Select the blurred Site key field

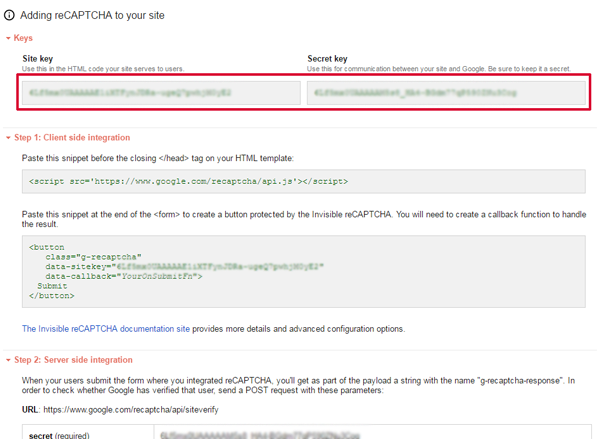[161, 93]
